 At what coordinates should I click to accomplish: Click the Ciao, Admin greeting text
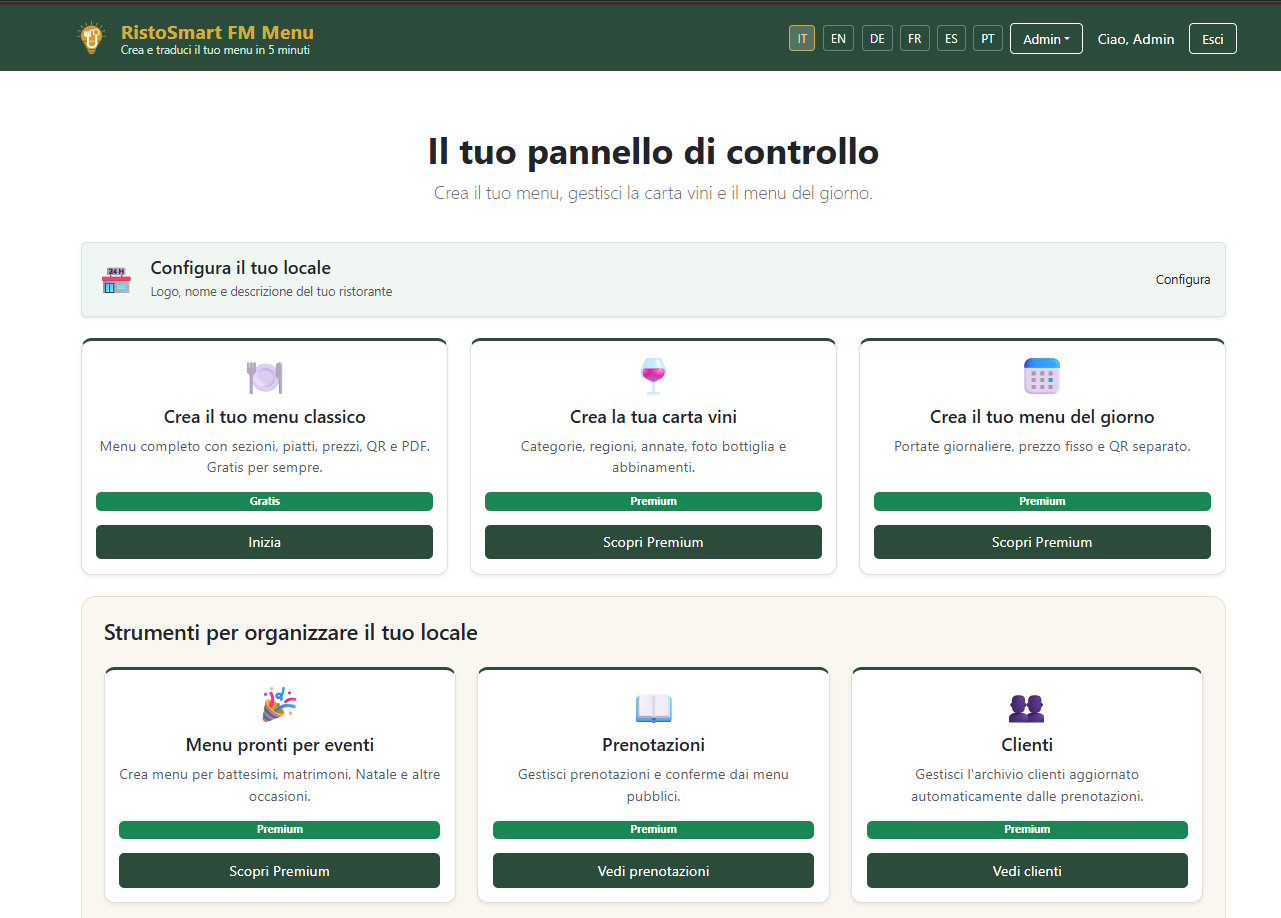1136,39
